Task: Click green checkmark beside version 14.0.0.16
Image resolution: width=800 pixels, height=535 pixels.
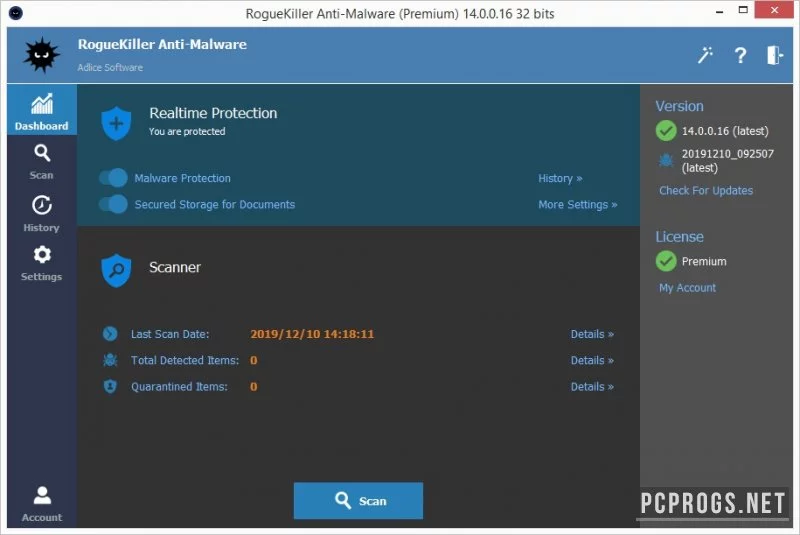Action: pyautogui.click(x=666, y=131)
